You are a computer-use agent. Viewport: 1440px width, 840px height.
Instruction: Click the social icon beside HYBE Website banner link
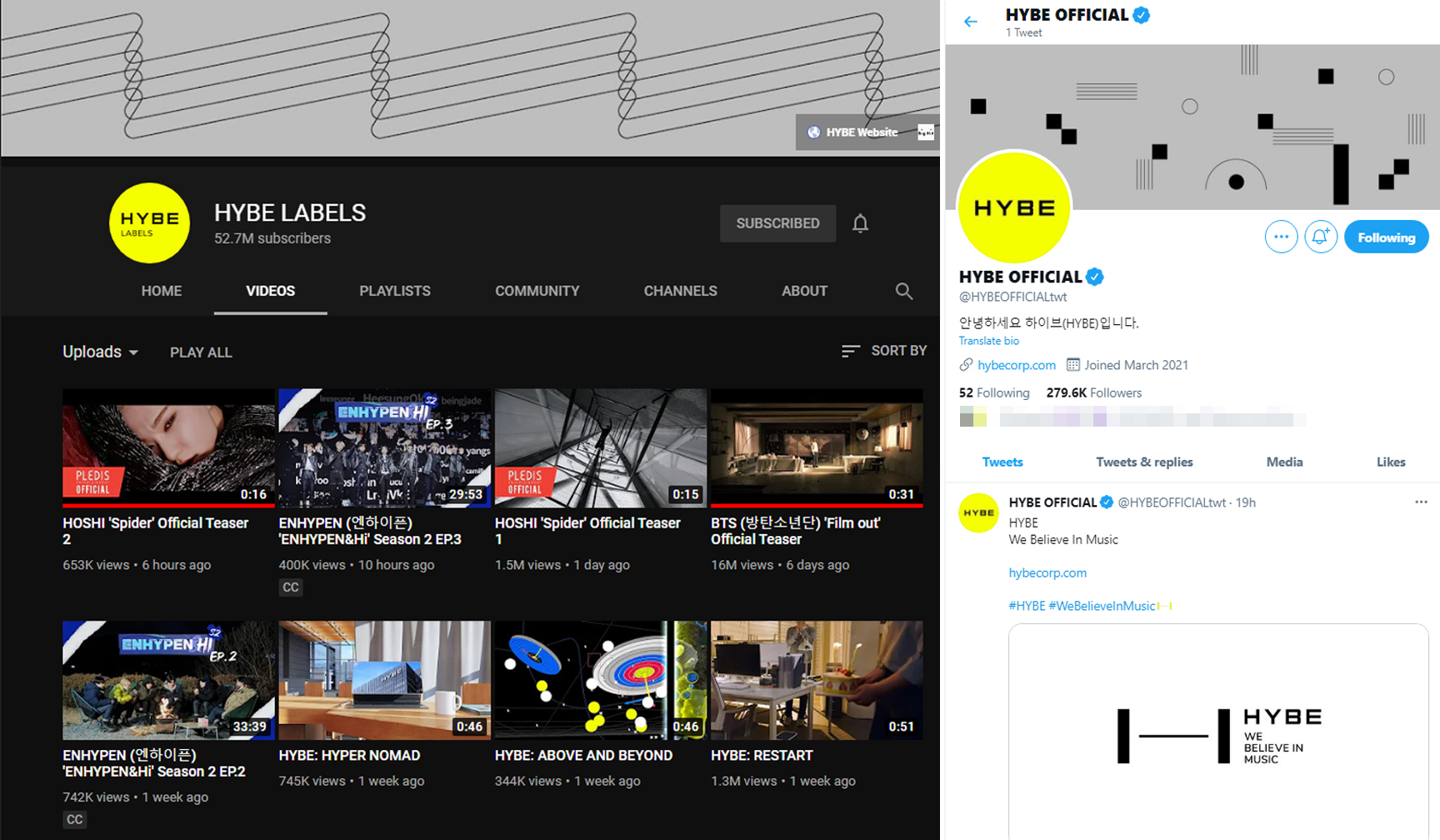click(925, 132)
